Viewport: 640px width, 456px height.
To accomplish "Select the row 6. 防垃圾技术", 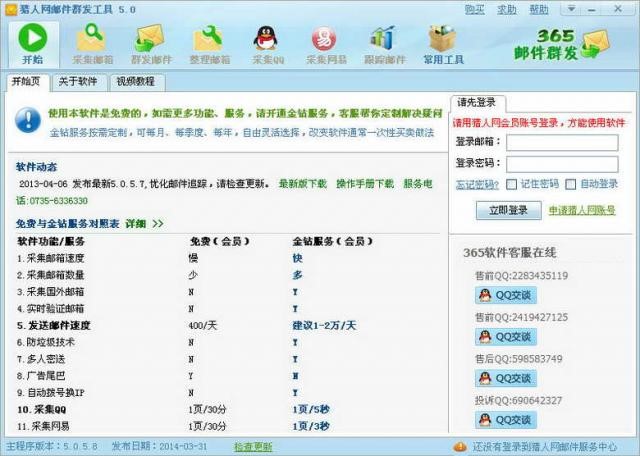I will coord(229,342).
